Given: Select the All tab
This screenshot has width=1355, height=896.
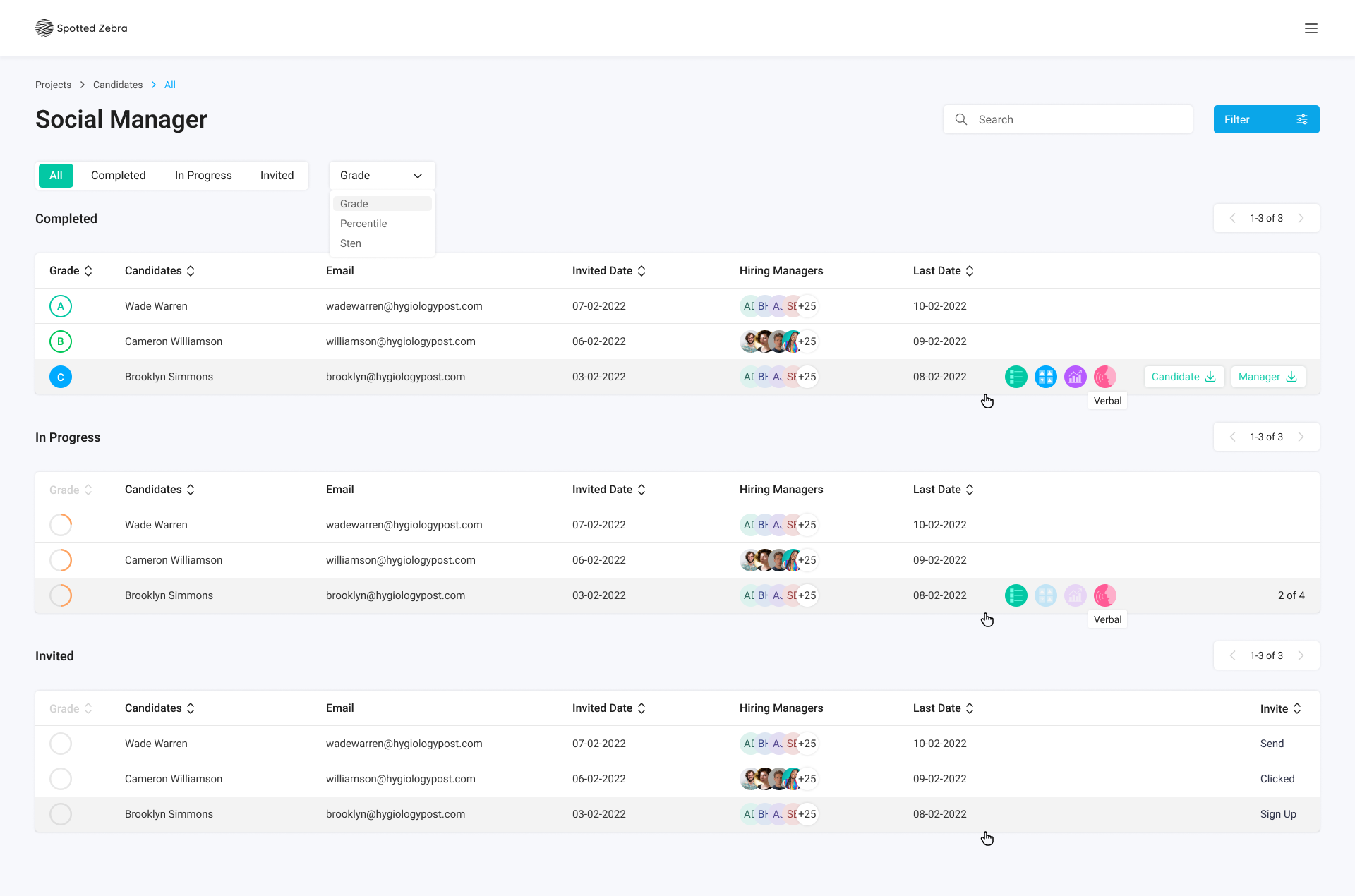Looking at the screenshot, I should (56, 176).
